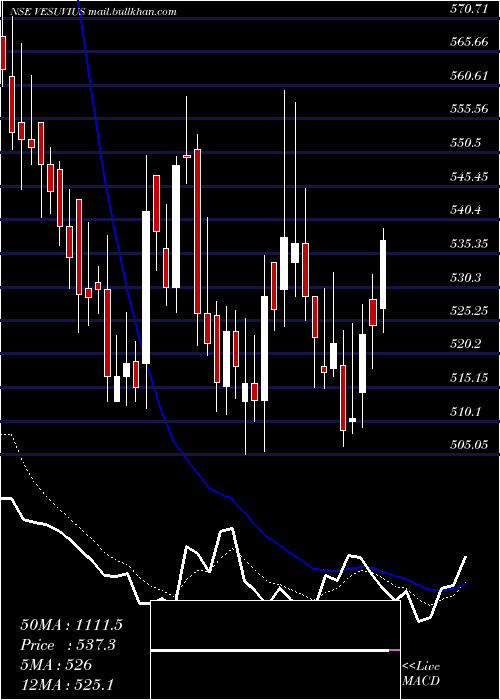Click the NSE VESUVIUS mail.bullkhan.com title text

[93, 12]
